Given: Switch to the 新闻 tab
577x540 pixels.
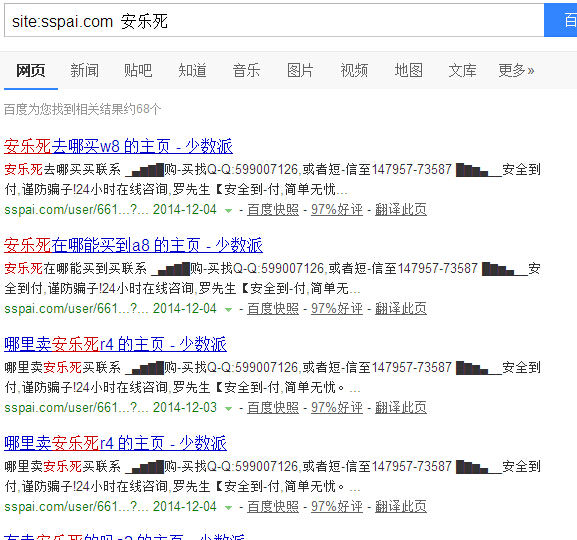Looking at the screenshot, I should pos(85,70).
